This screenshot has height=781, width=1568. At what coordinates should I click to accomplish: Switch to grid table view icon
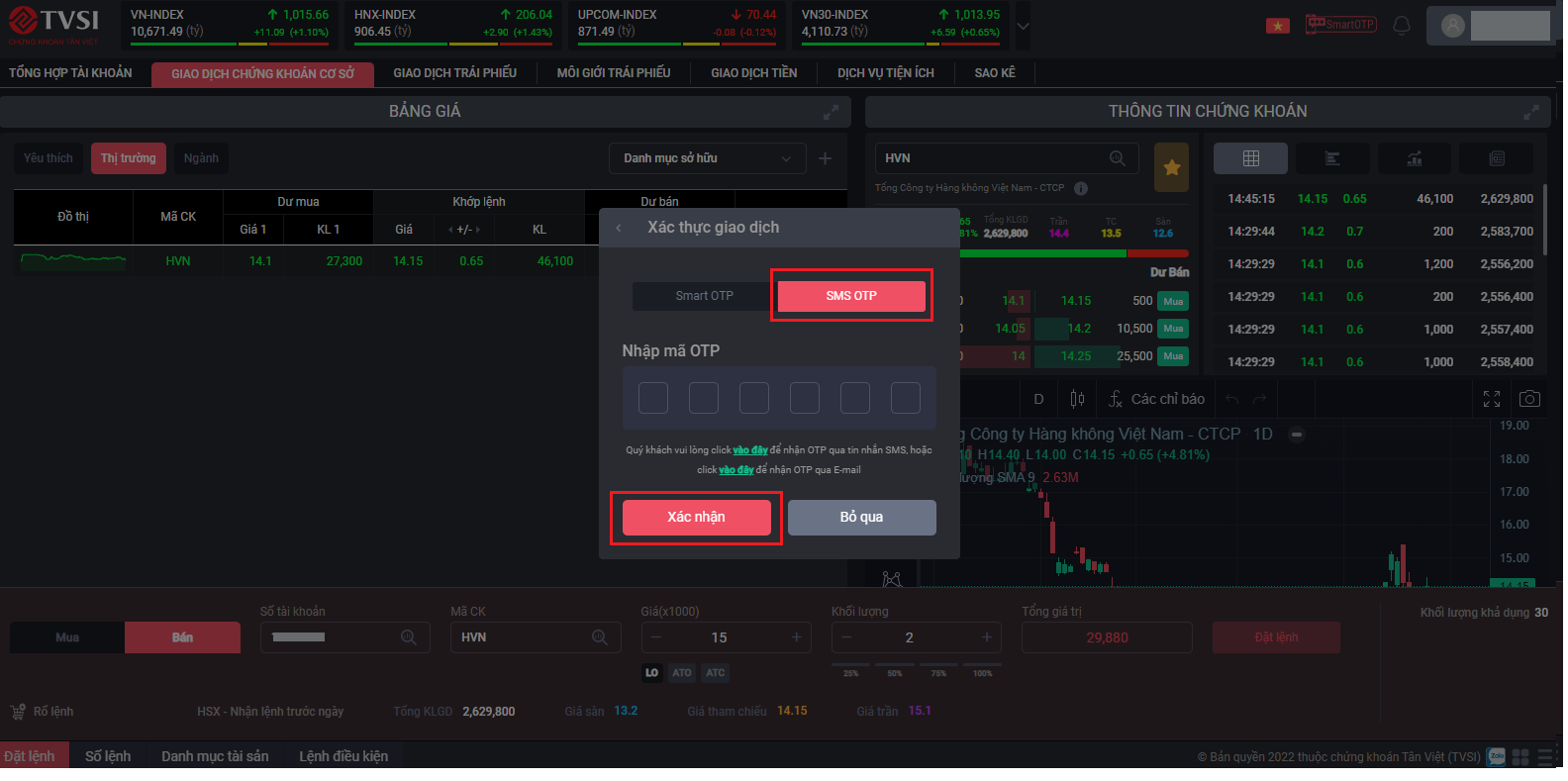point(1250,158)
